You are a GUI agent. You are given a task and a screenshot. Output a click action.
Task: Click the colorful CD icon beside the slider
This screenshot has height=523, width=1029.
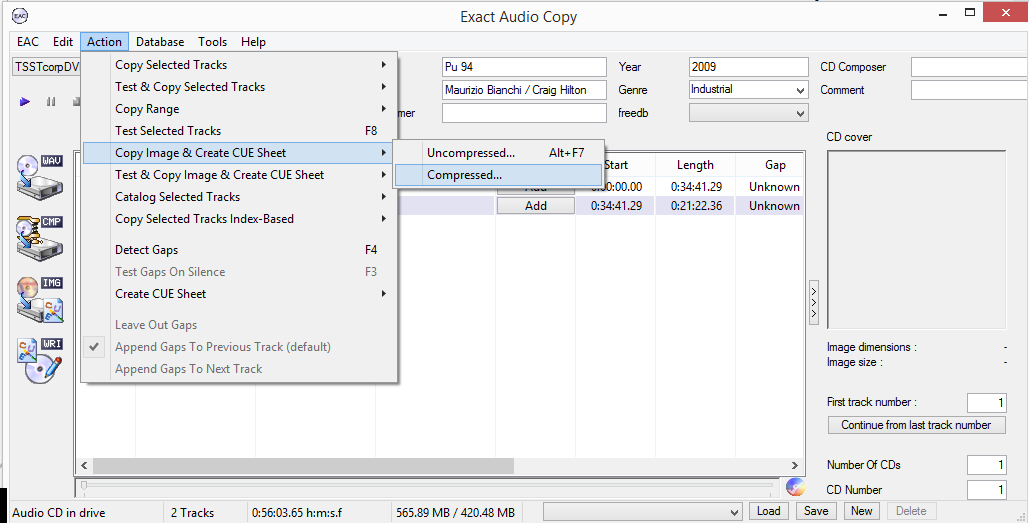coord(795,487)
